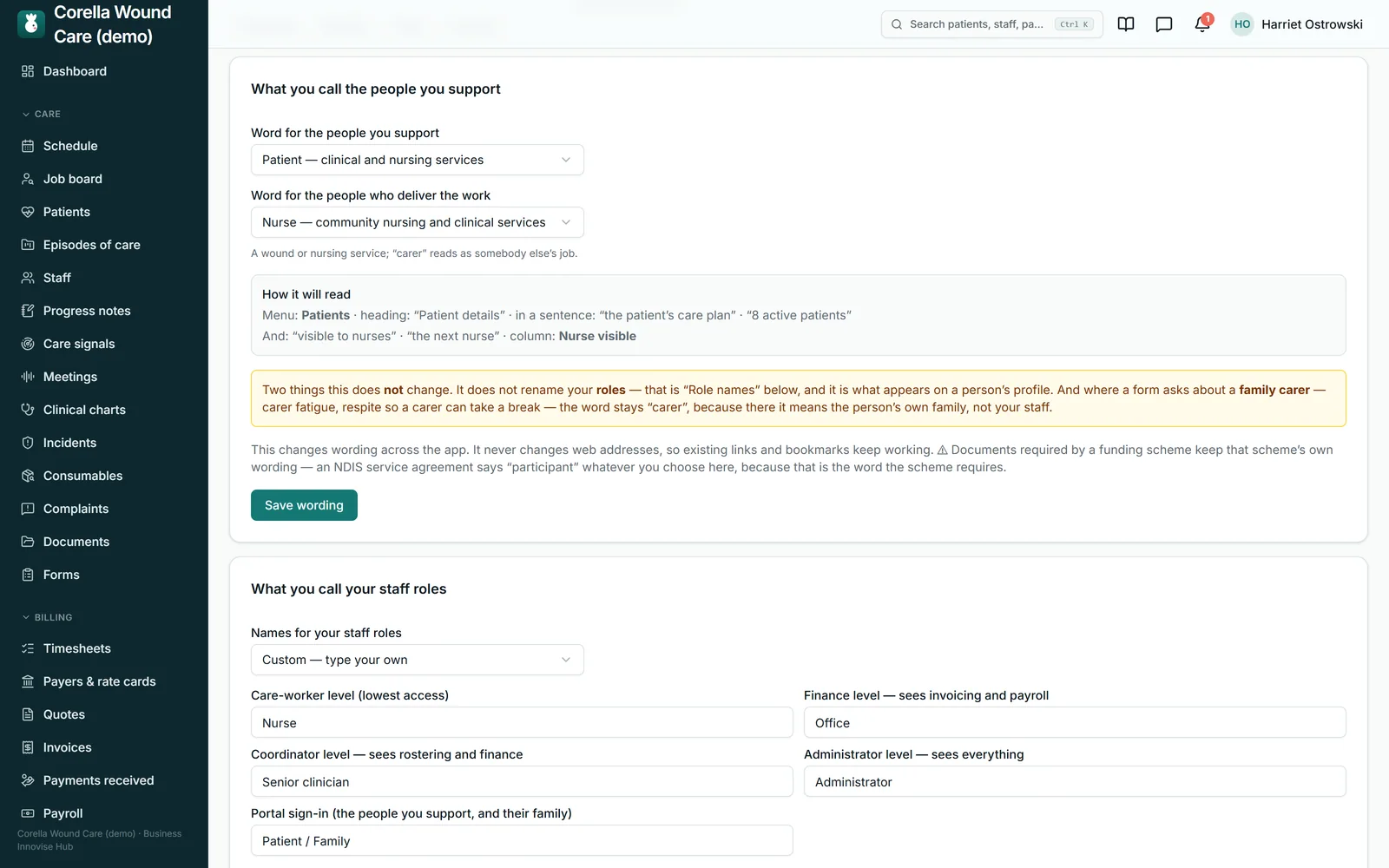1389x868 pixels.
Task: Click the Patients heart icon
Action: click(x=28, y=212)
